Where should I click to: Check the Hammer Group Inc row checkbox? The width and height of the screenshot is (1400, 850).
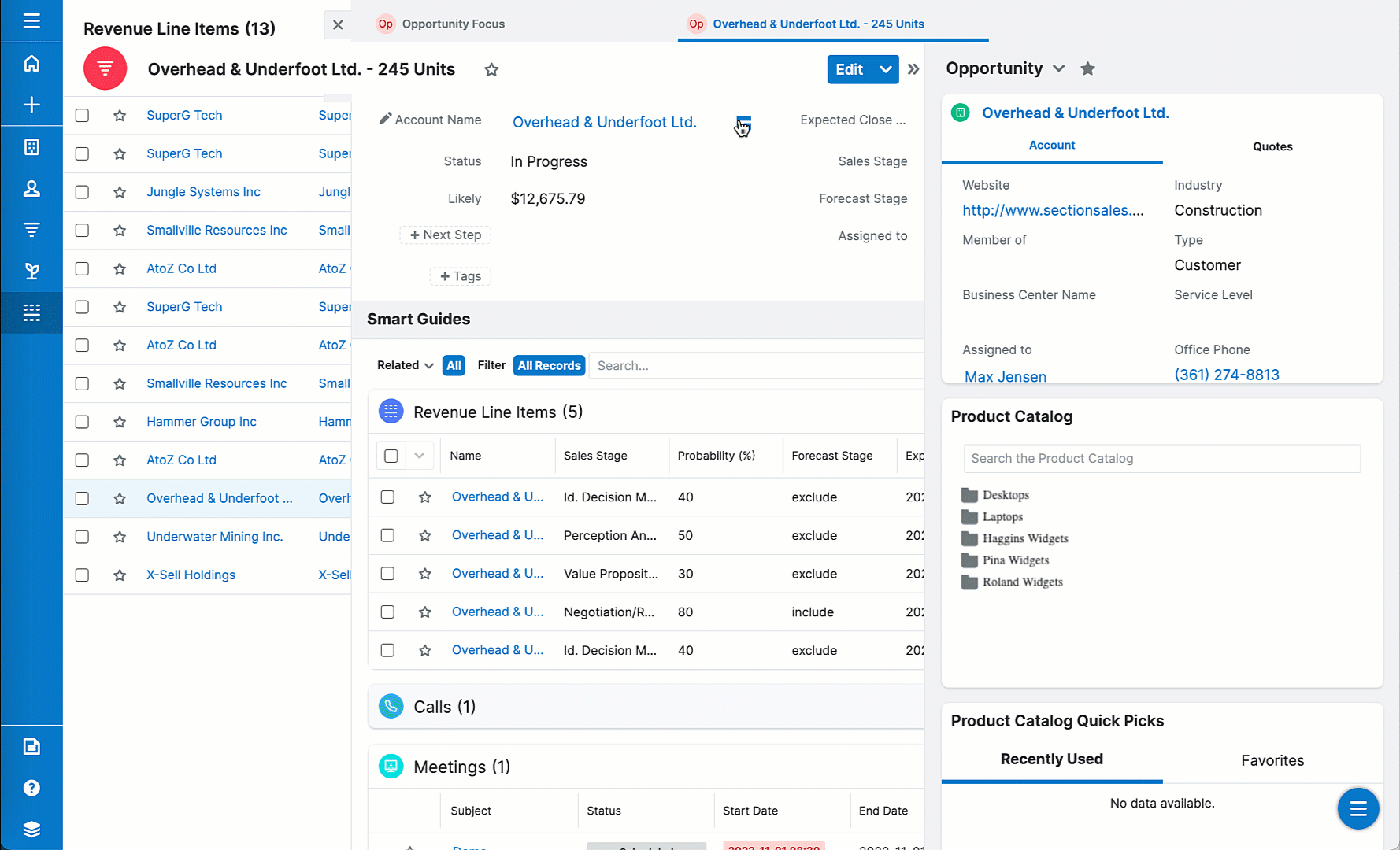click(82, 422)
